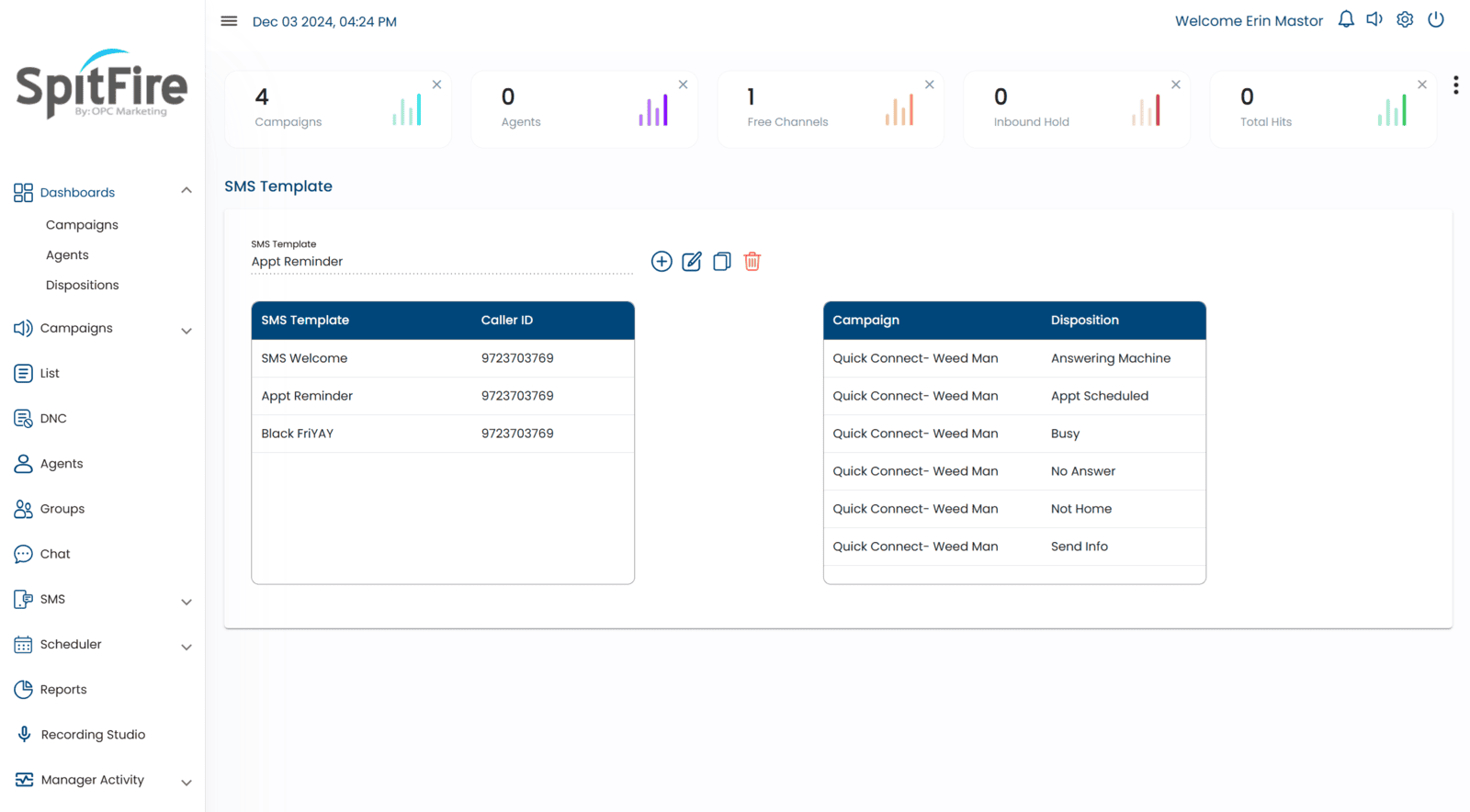Viewport: 1470px width, 812px height.
Task: Click the Campaigns megaphone icon in sidebar
Action: click(23, 328)
